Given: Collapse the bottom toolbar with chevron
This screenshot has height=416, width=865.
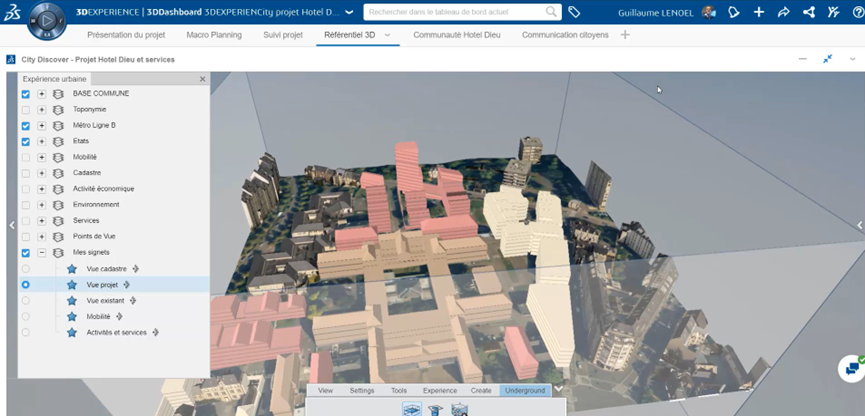Looking at the screenshot, I should [x=558, y=389].
